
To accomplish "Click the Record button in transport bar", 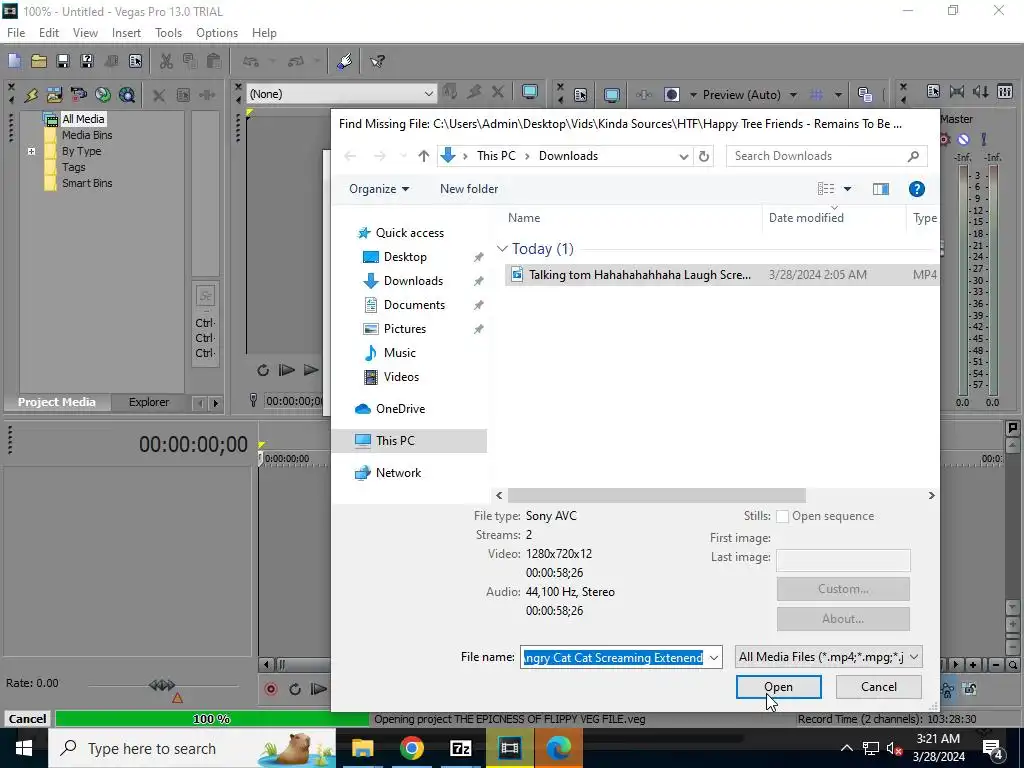I will [x=271, y=689].
